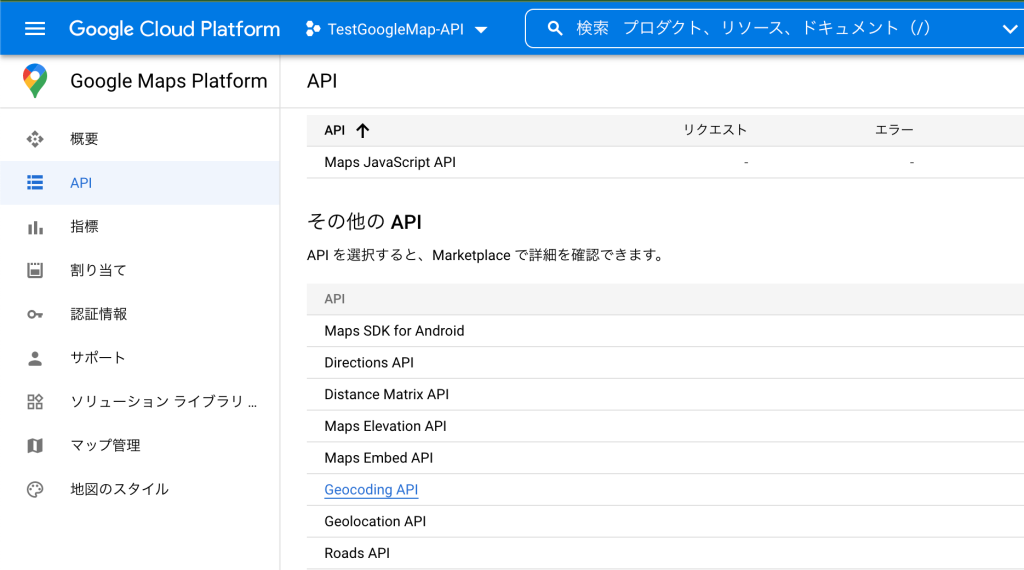Open the マップ管理 sidebar item
This screenshot has width=1024, height=570.
click(140, 445)
